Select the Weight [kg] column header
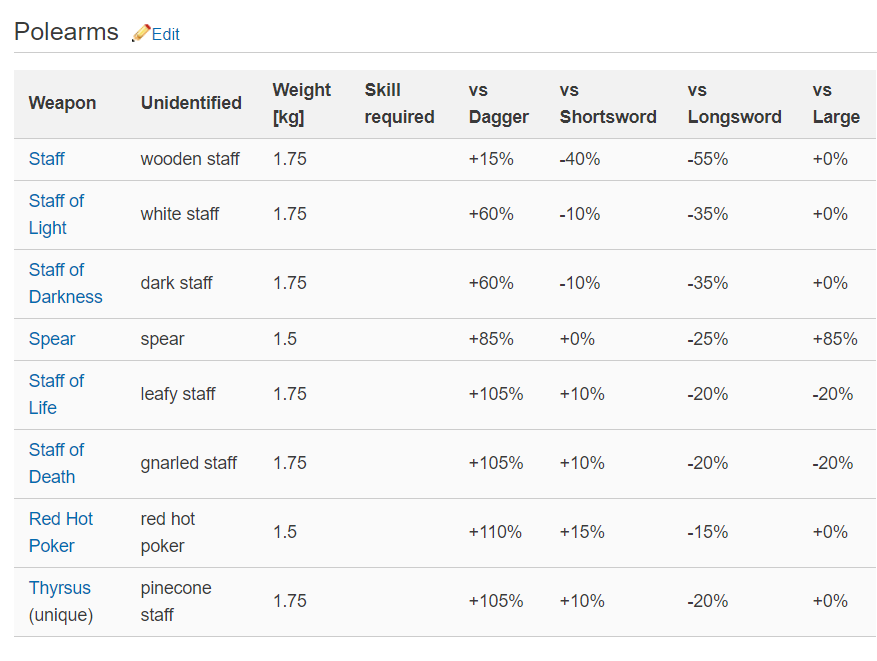The image size is (877, 661). click(x=301, y=103)
